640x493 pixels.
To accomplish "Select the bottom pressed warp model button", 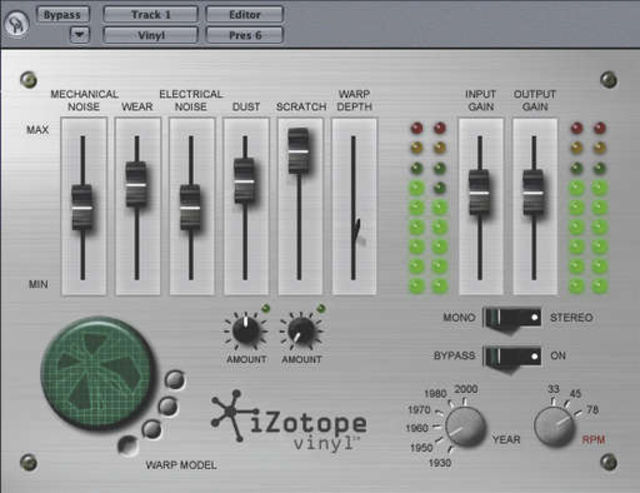I will point(128,445).
